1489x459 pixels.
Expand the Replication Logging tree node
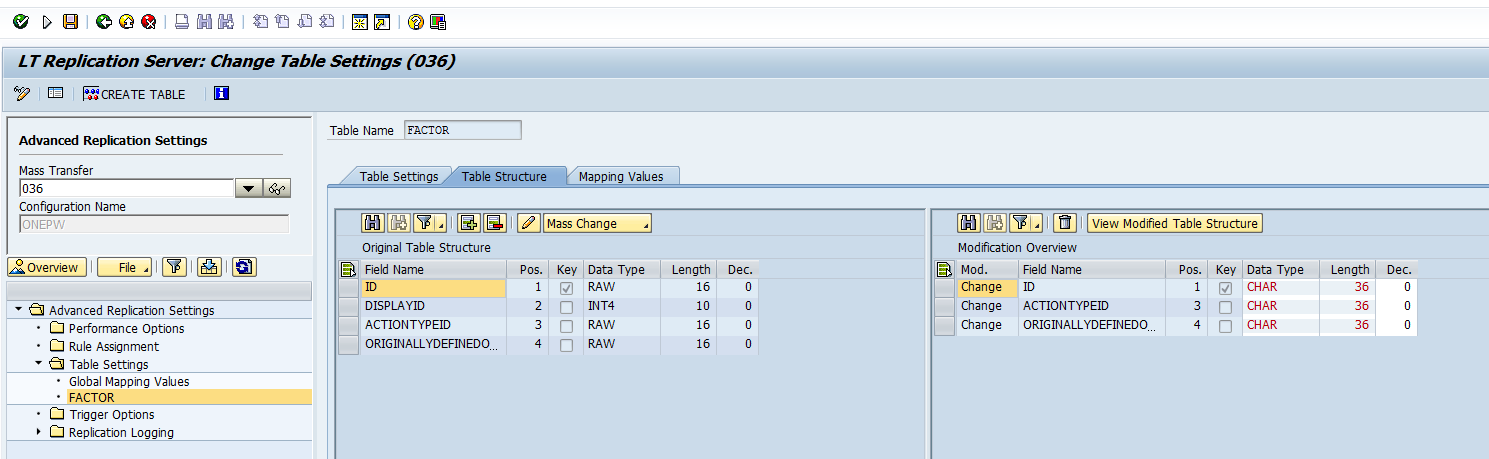[x=39, y=432]
